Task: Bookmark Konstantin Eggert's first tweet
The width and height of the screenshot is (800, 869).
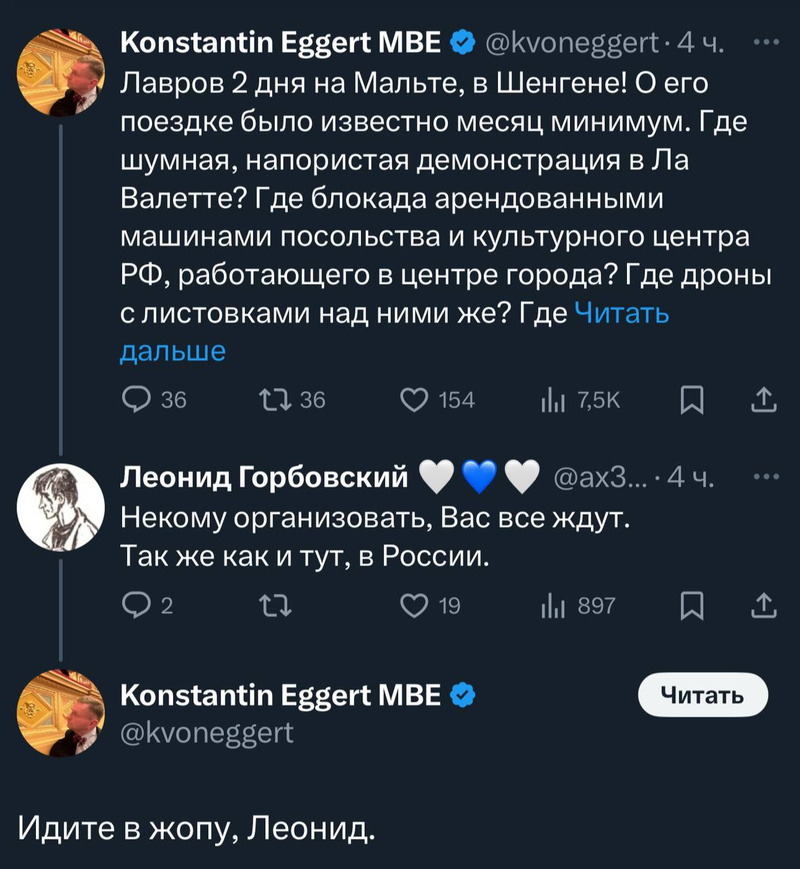Action: [x=690, y=400]
